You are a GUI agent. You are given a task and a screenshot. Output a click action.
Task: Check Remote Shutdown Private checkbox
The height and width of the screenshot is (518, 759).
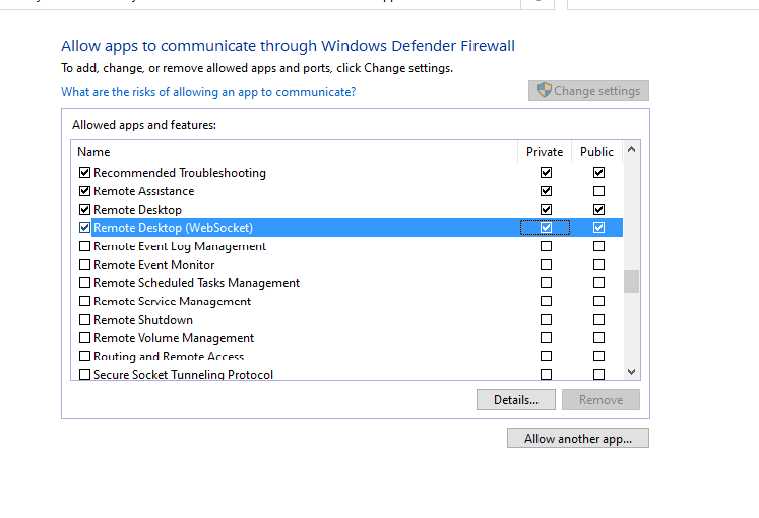(x=546, y=320)
